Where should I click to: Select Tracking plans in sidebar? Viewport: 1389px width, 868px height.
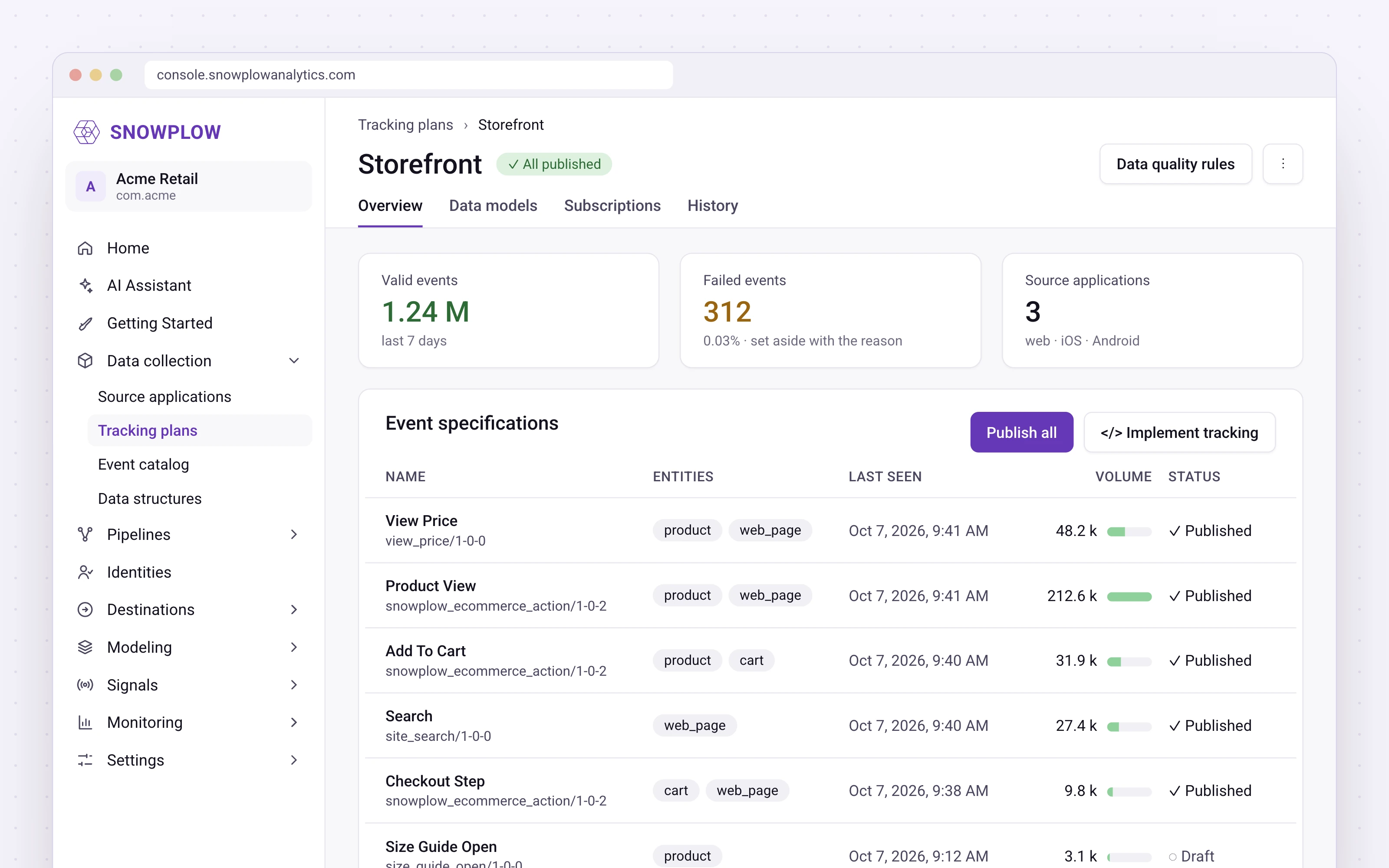(x=200, y=431)
